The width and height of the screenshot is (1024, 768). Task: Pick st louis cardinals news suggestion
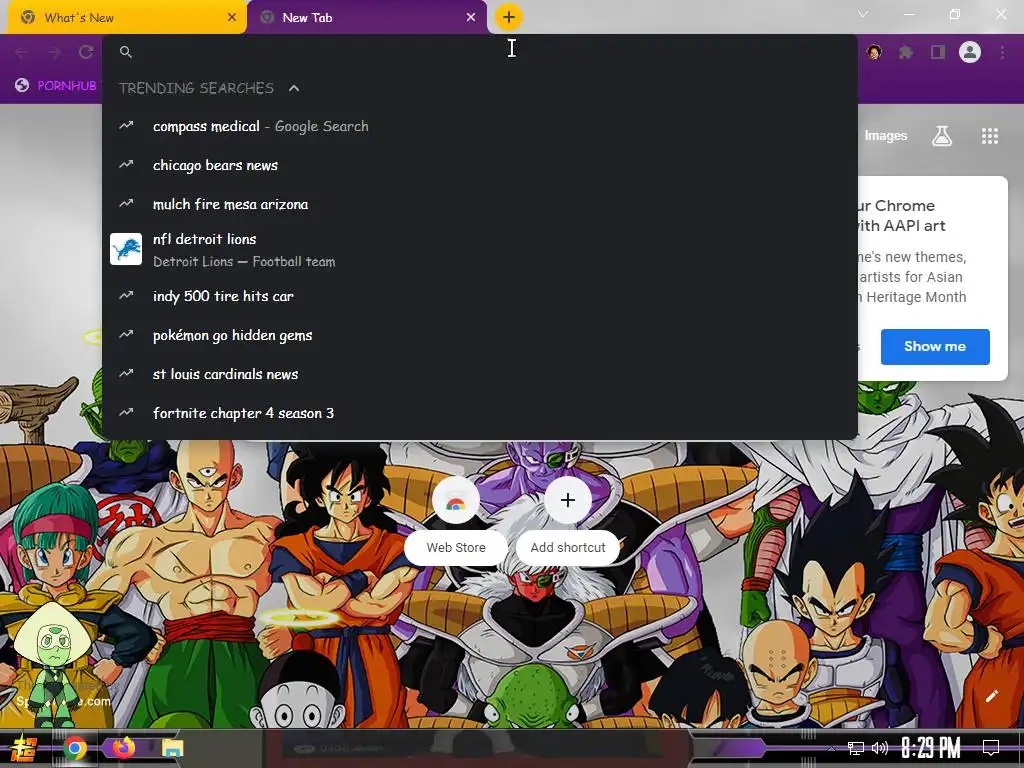(480, 374)
